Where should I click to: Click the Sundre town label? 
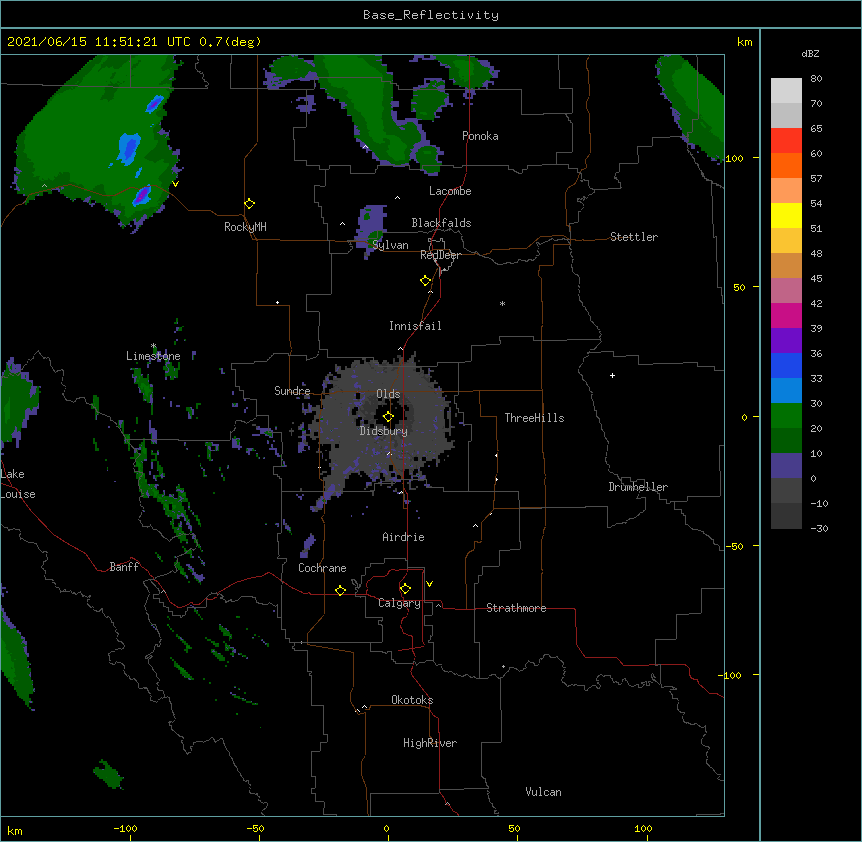click(x=292, y=391)
